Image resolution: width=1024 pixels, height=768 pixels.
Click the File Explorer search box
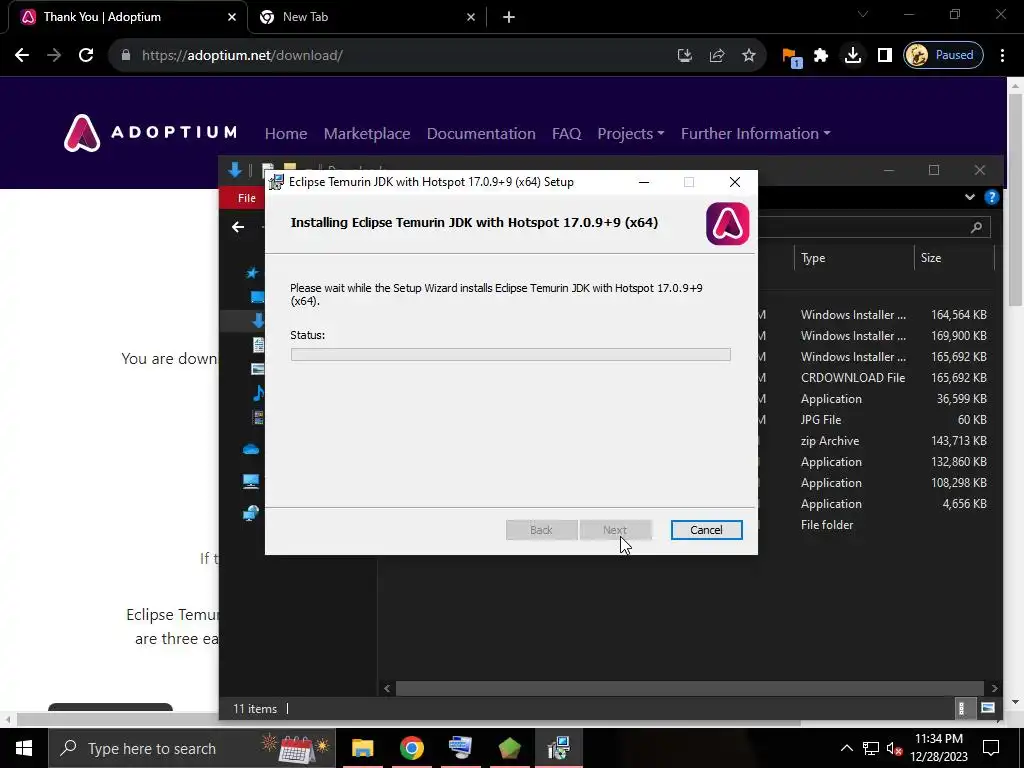[874, 227]
